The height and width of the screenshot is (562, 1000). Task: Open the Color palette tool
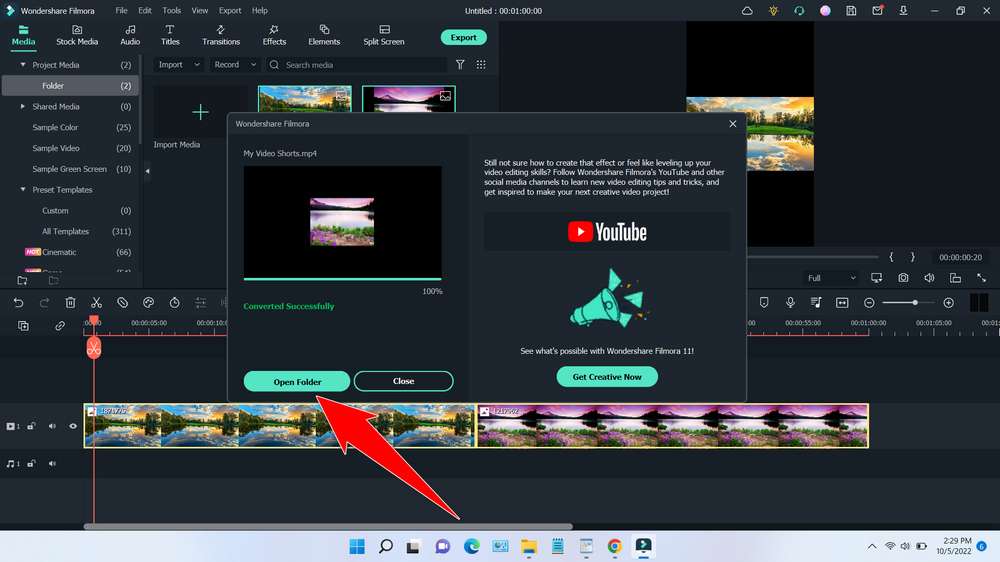pyautogui.click(x=149, y=303)
